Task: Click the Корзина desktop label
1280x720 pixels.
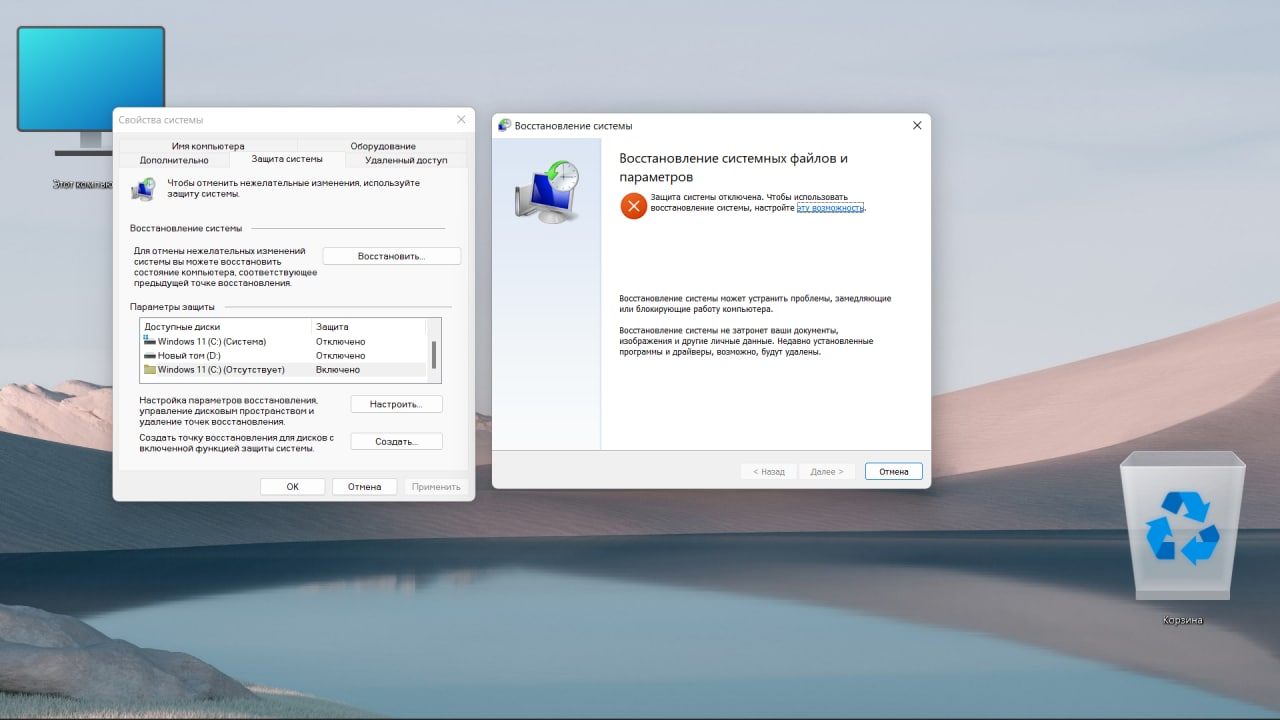Action: (x=1183, y=620)
